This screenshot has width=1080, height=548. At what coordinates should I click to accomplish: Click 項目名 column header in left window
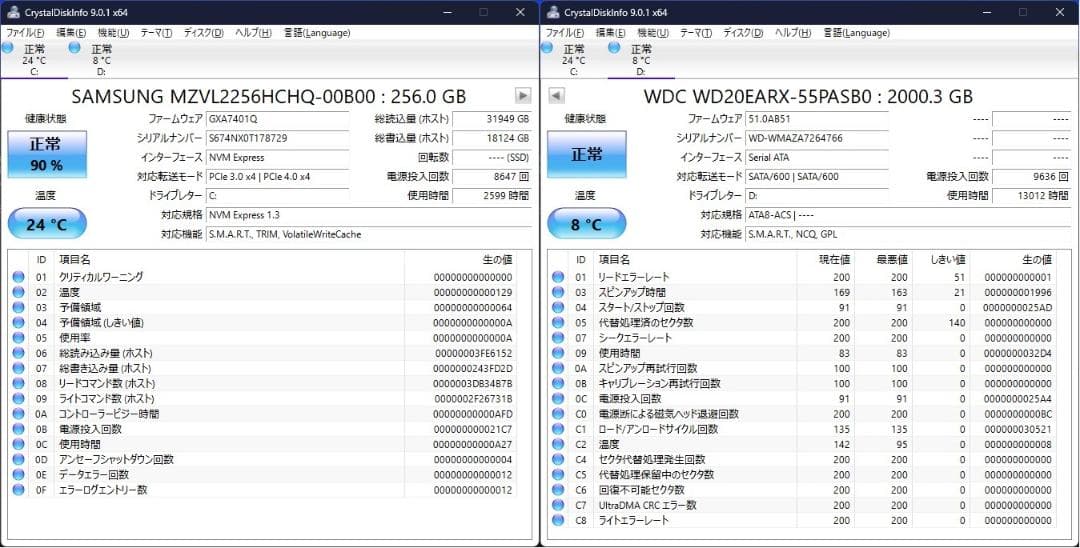coord(229,260)
